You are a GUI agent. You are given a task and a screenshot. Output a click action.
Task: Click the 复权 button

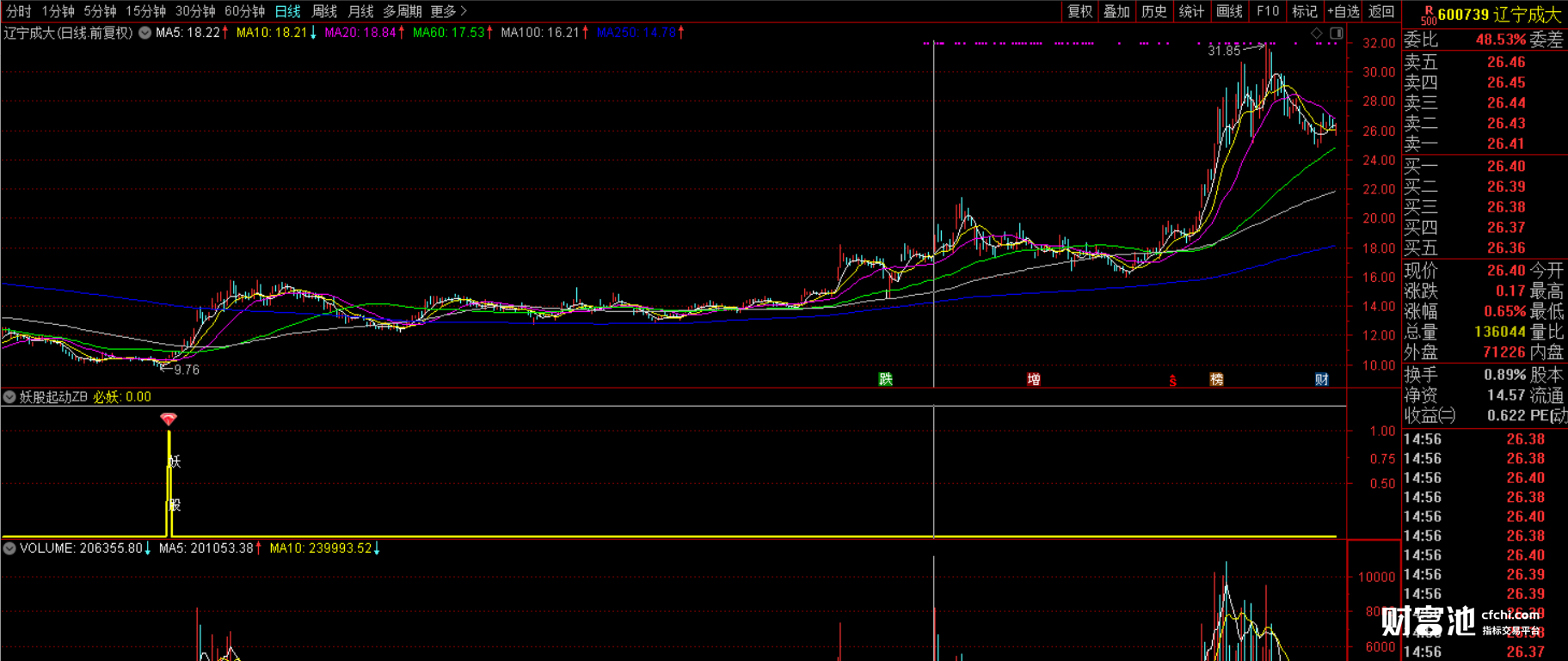1079,11
